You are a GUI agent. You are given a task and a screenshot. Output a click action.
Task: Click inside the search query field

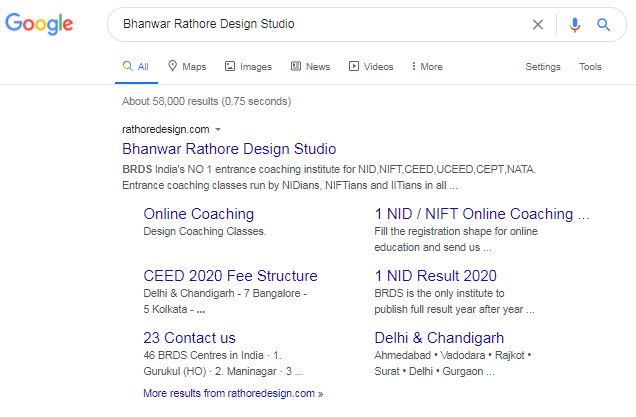click(x=320, y=24)
